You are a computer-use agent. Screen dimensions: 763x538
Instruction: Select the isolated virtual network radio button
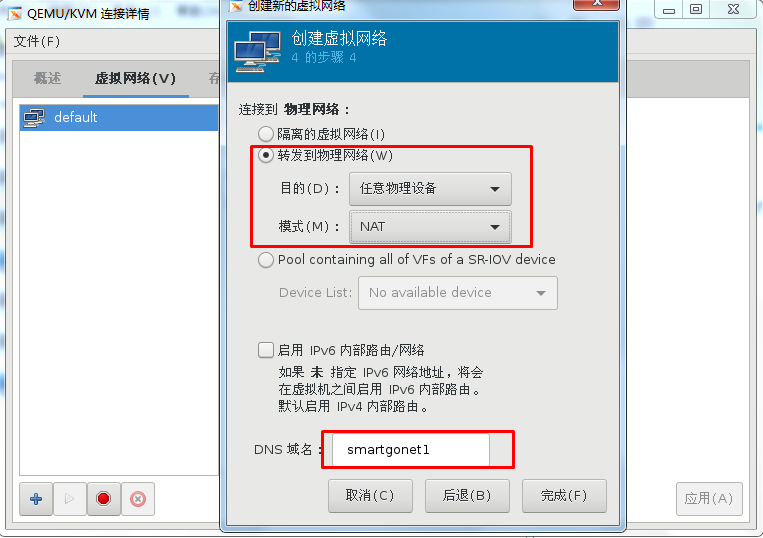pos(266,134)
